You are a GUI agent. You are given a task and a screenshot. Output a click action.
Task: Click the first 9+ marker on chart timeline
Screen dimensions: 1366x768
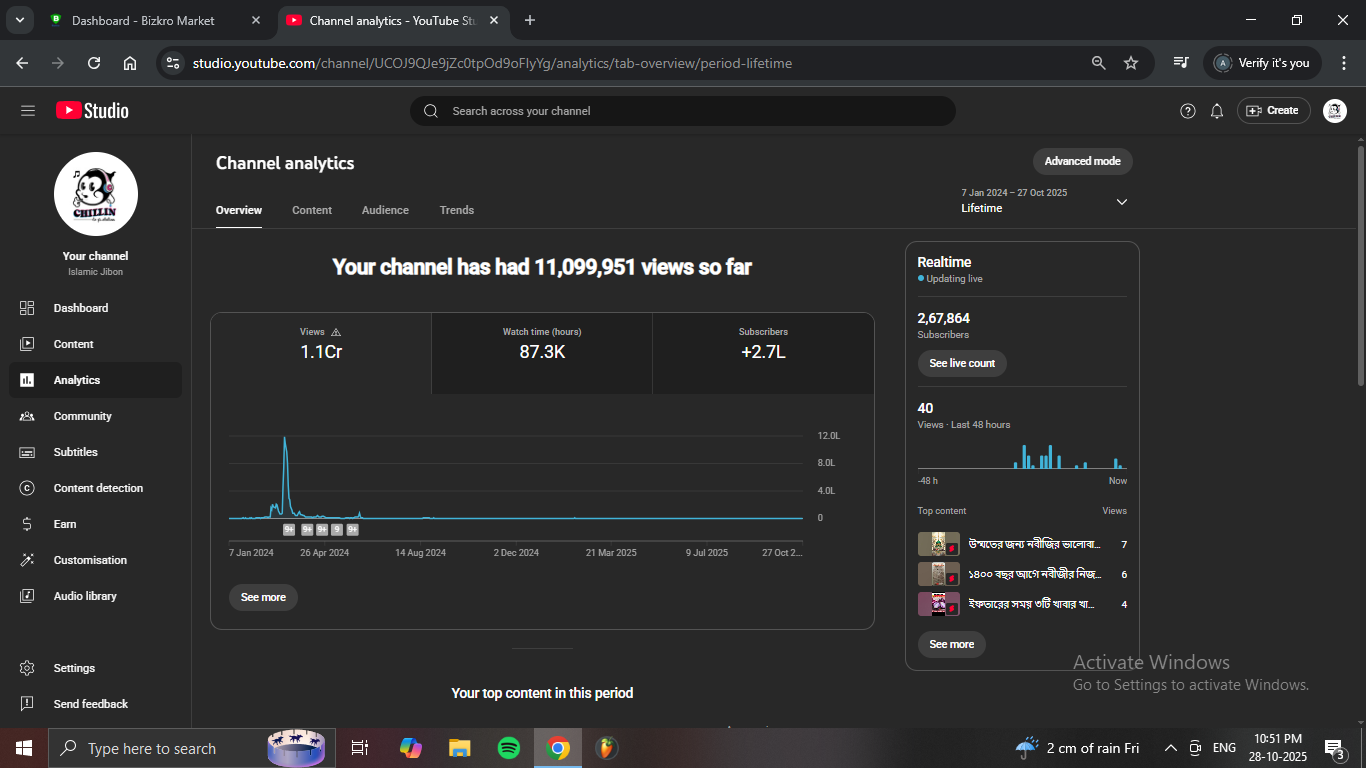coord(289,530)
